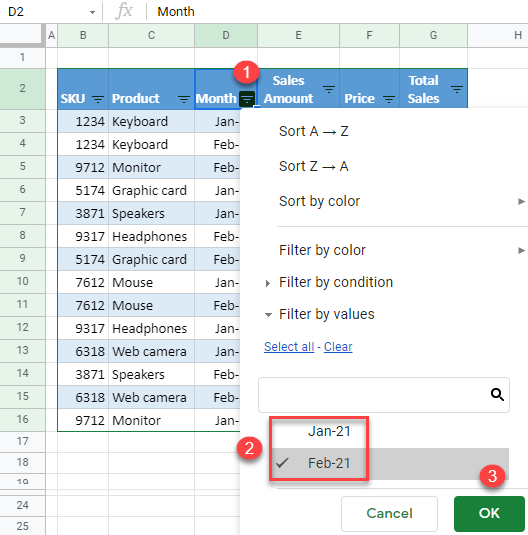Click Web camera cell in row 13
This screenshot has height=535, width=528.
pyautogui.click(x=152, y=351)
